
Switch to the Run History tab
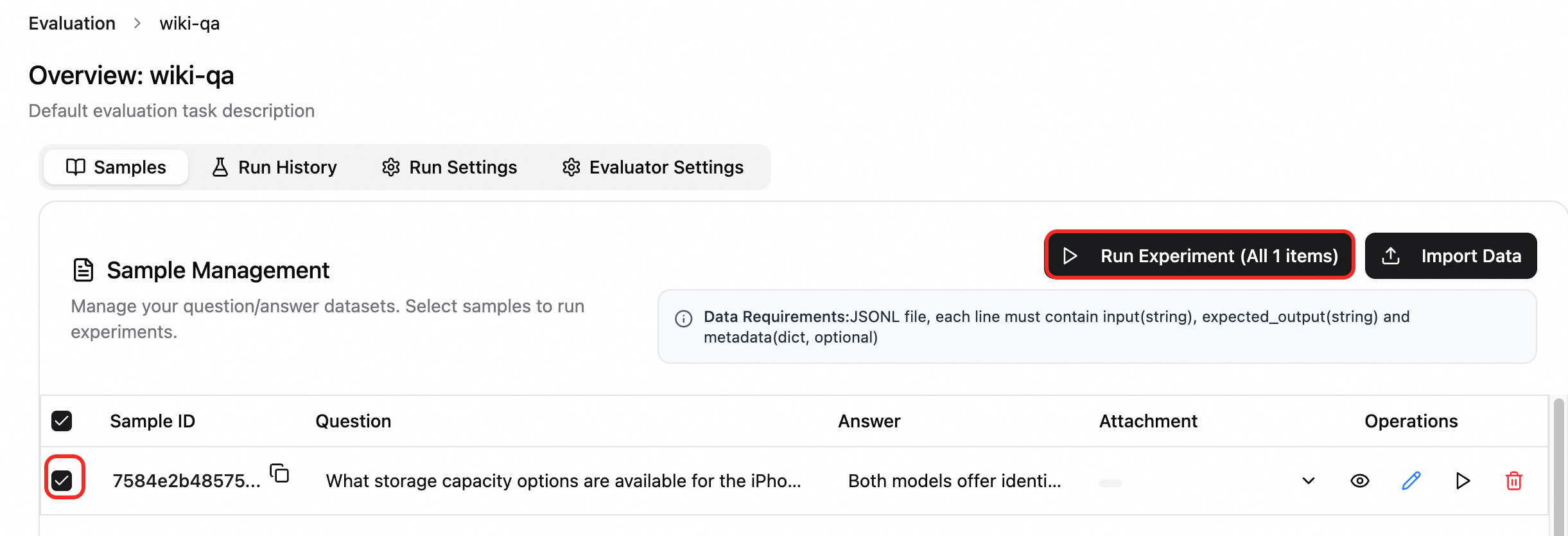(x=274, y=167)
